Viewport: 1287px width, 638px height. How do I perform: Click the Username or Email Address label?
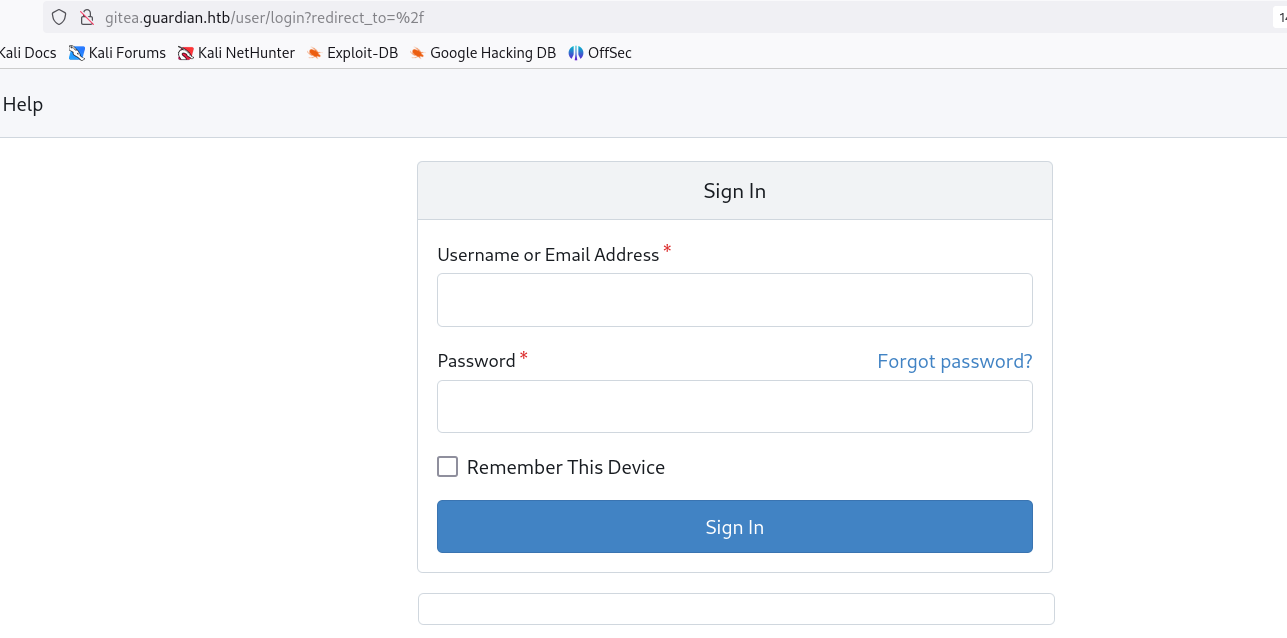tap(548, 255)
